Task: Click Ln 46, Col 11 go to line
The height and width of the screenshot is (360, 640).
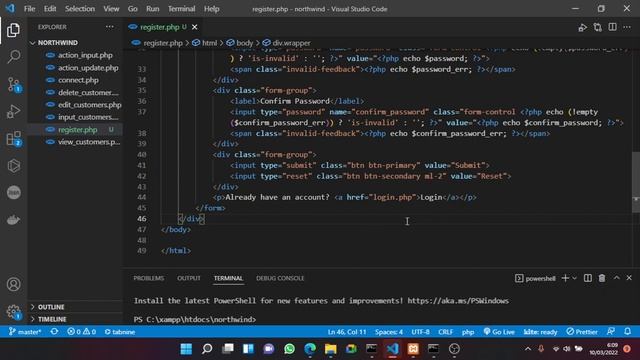Action: tap(347, 332)
